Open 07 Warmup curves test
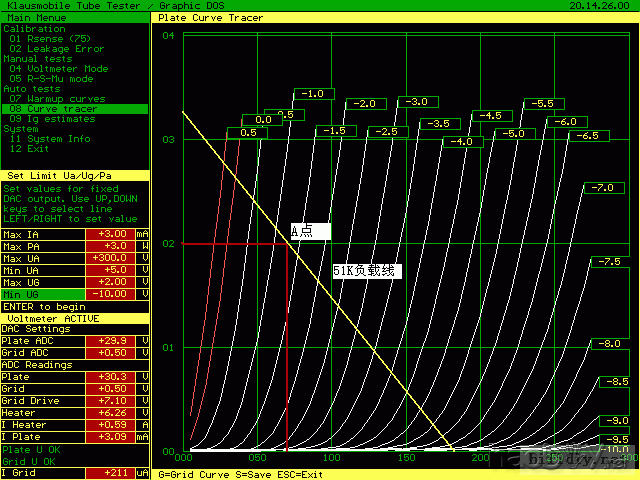The width and height of the screenshot is (640, 480). pos(57,99)
